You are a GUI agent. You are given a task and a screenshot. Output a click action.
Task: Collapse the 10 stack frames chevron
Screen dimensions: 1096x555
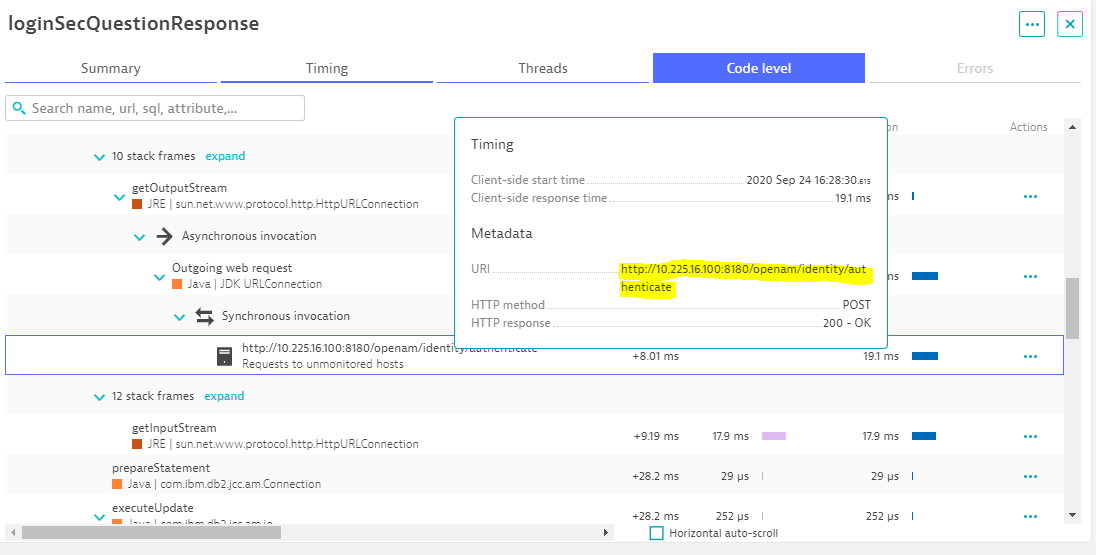(99, 157)
